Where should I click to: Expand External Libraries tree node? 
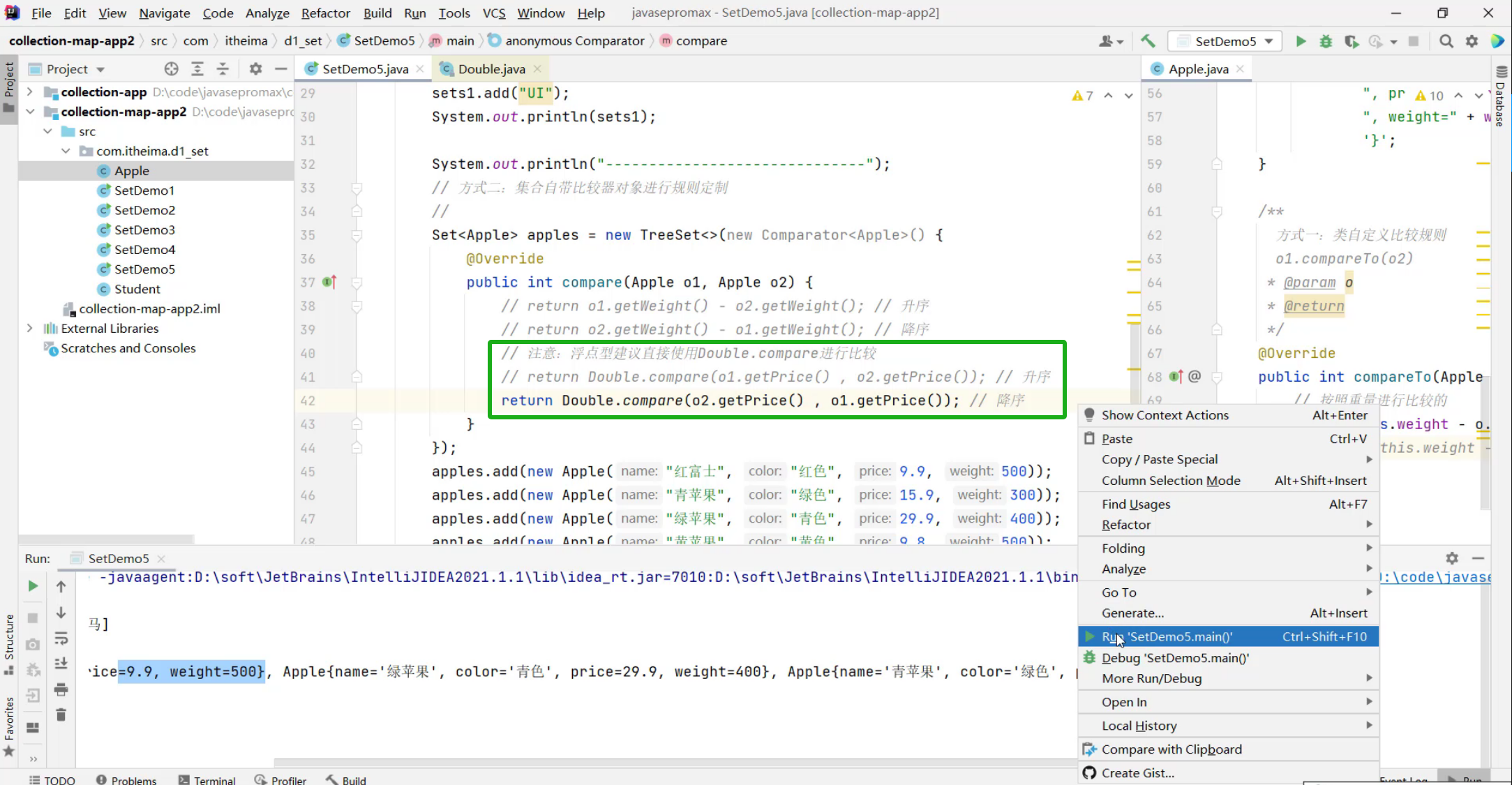pos(29,328)
